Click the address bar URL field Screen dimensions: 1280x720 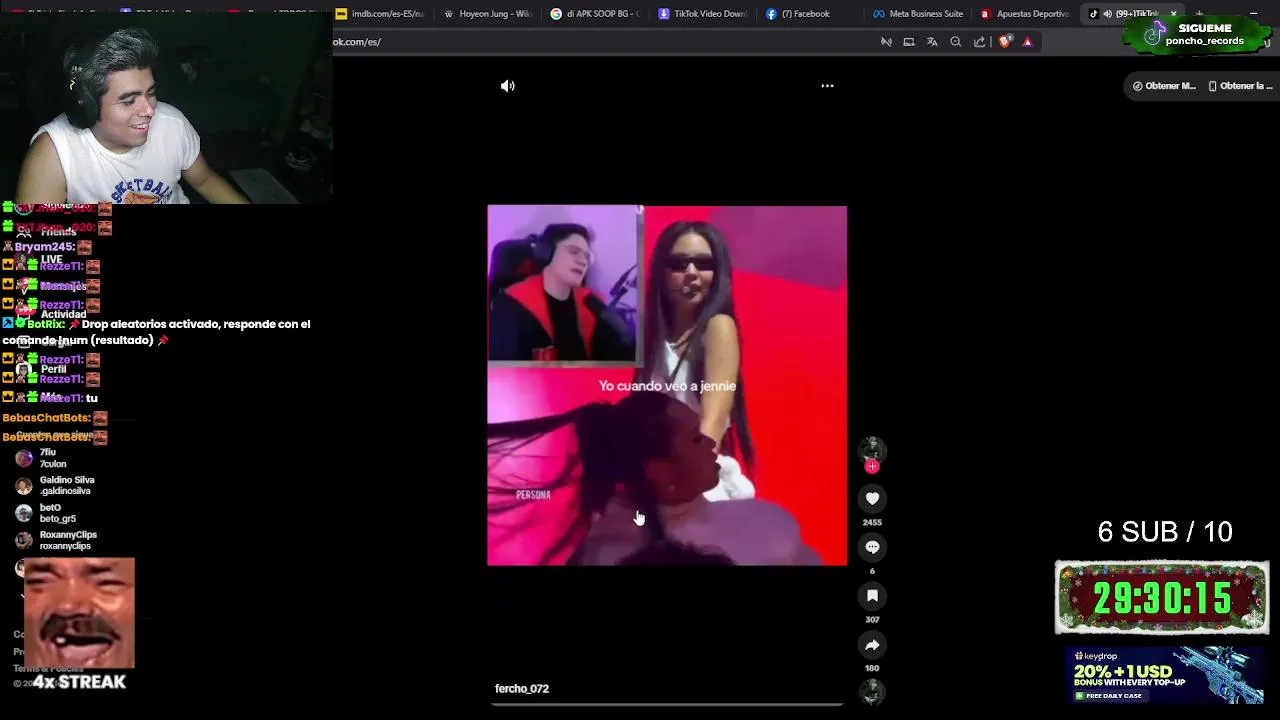(x=600, y=42)
